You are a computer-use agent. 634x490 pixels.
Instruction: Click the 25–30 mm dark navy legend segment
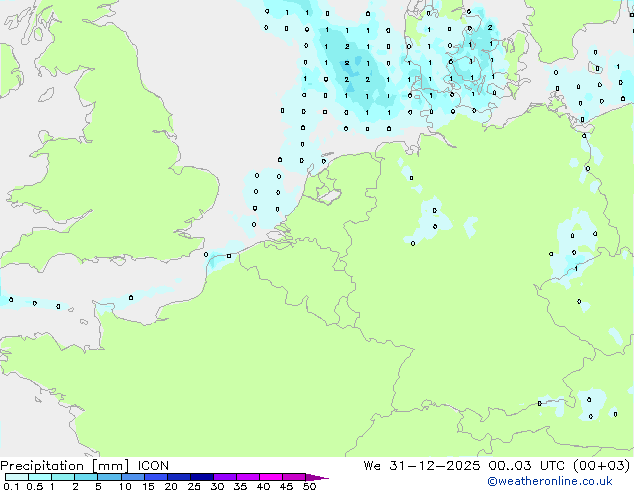pos(202,477)
